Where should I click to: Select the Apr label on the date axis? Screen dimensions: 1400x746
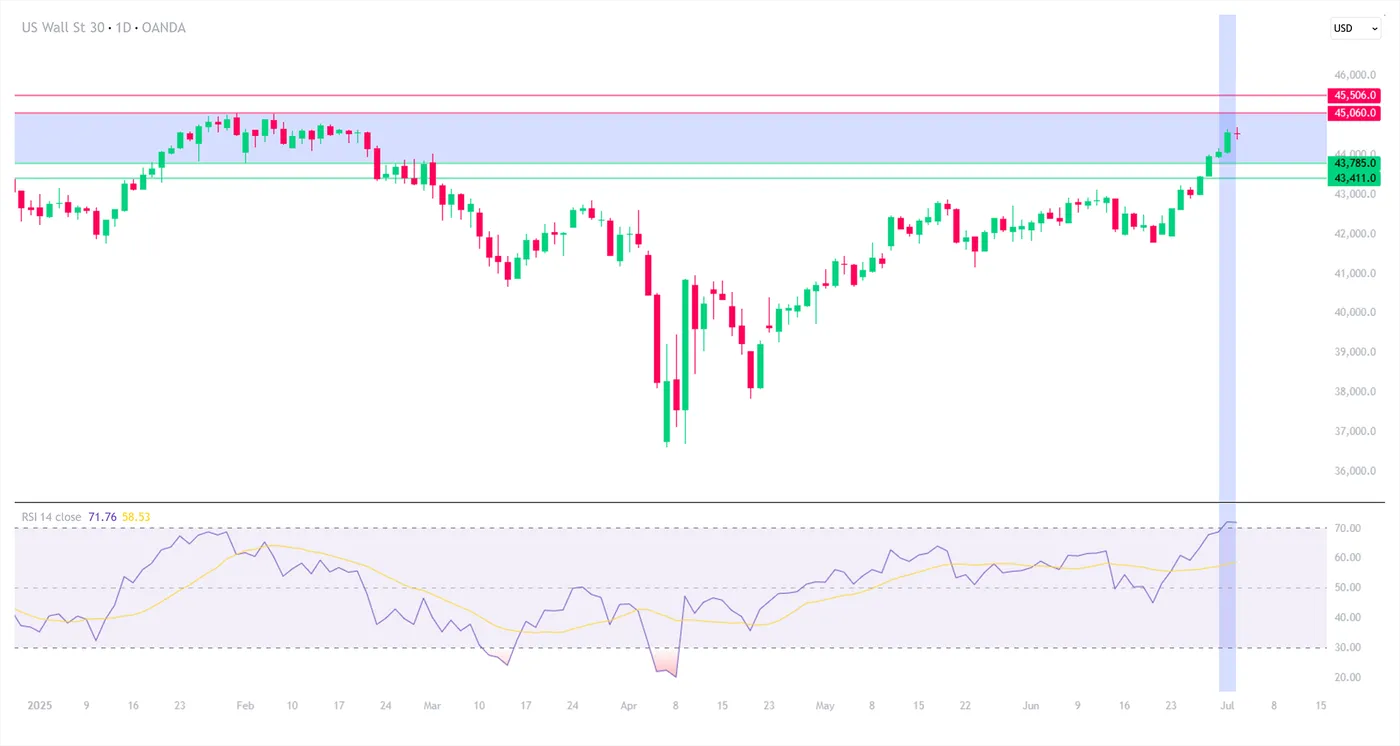[628, 705]
